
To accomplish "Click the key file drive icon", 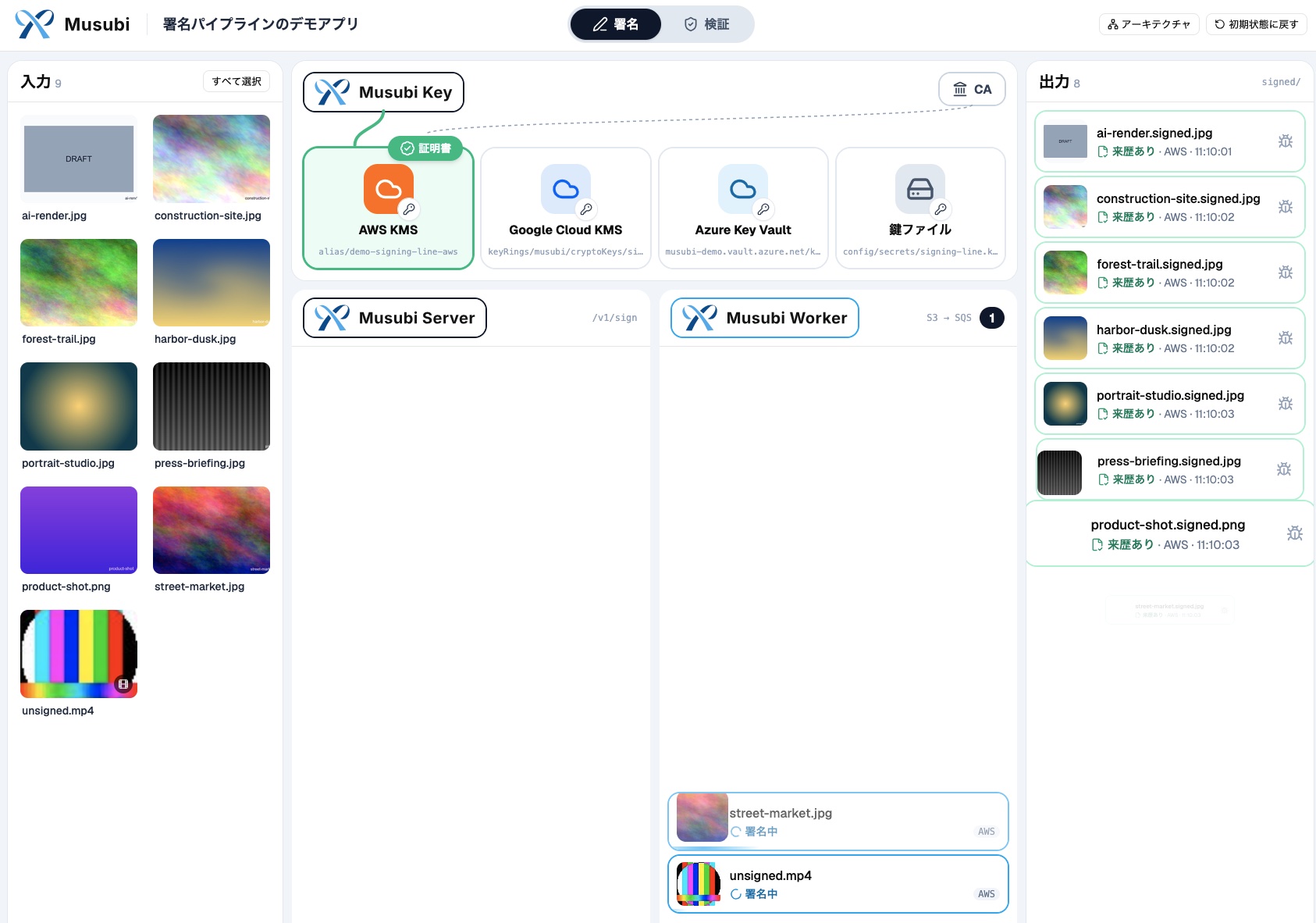I will [x=920, y=189].
